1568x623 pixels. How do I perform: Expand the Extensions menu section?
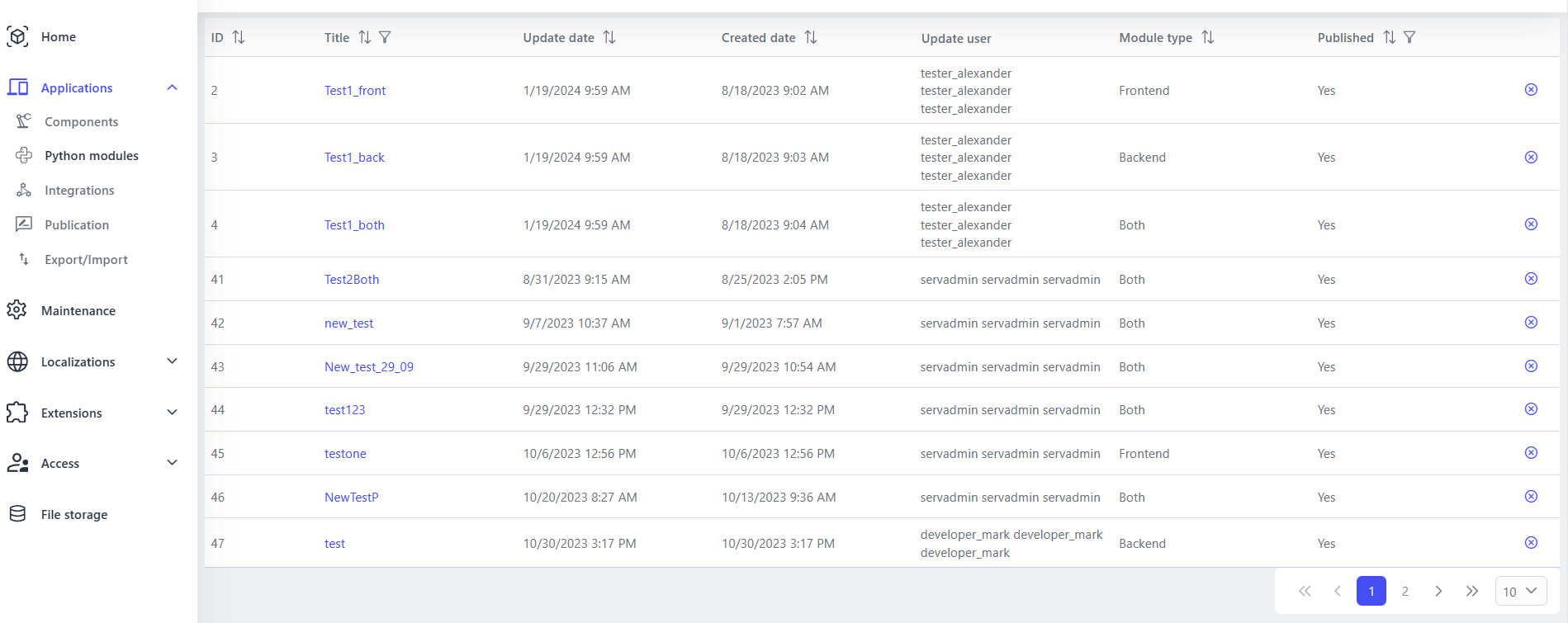click(x=172, y=413)
